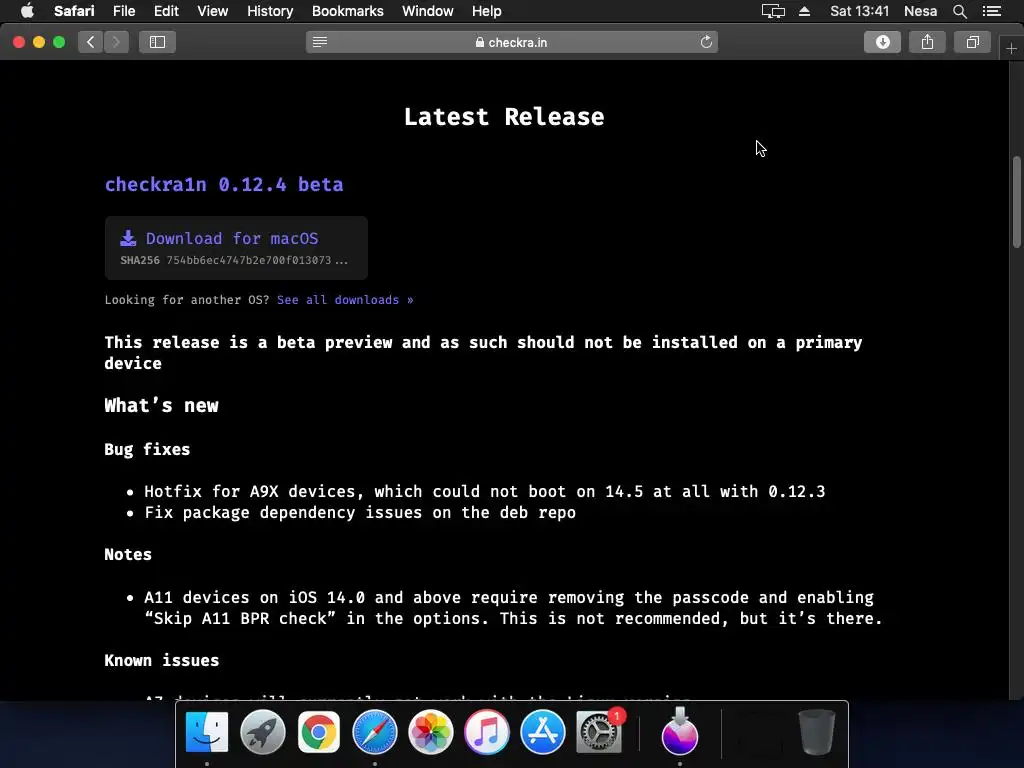Open Safari from the Dock

pos(375,732)
